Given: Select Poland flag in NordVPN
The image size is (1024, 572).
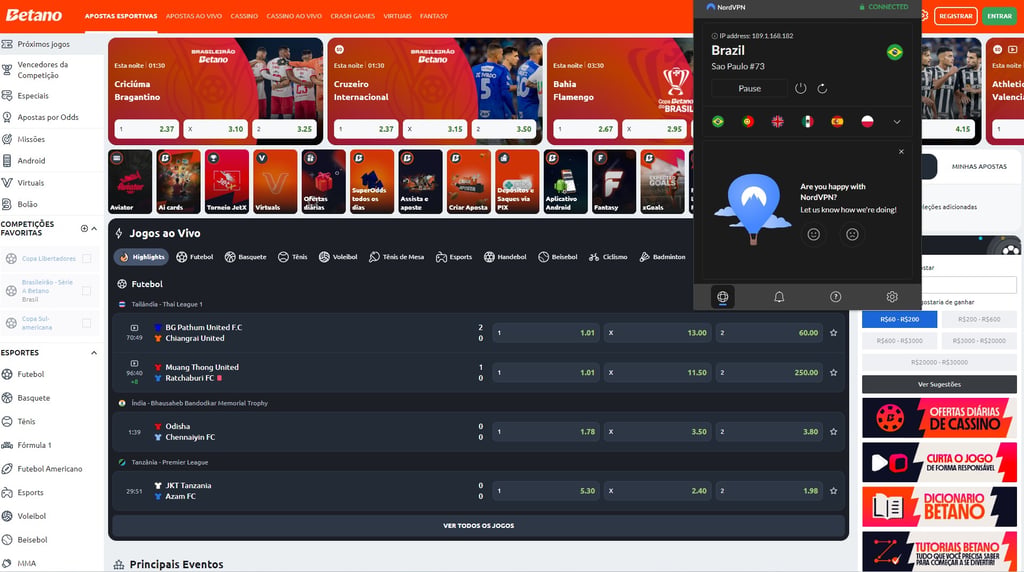Looking at the screenshot, I should coord(867,121).
